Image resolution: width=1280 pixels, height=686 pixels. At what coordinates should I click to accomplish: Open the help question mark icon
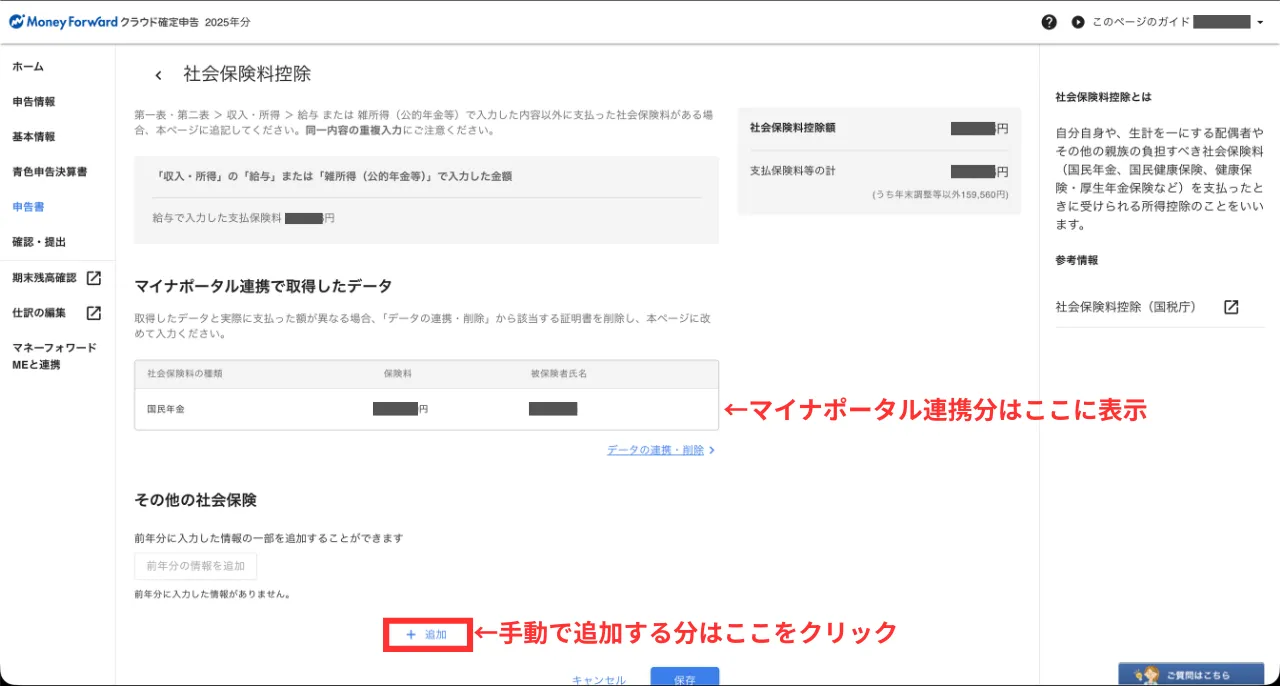click(1049, 22)
